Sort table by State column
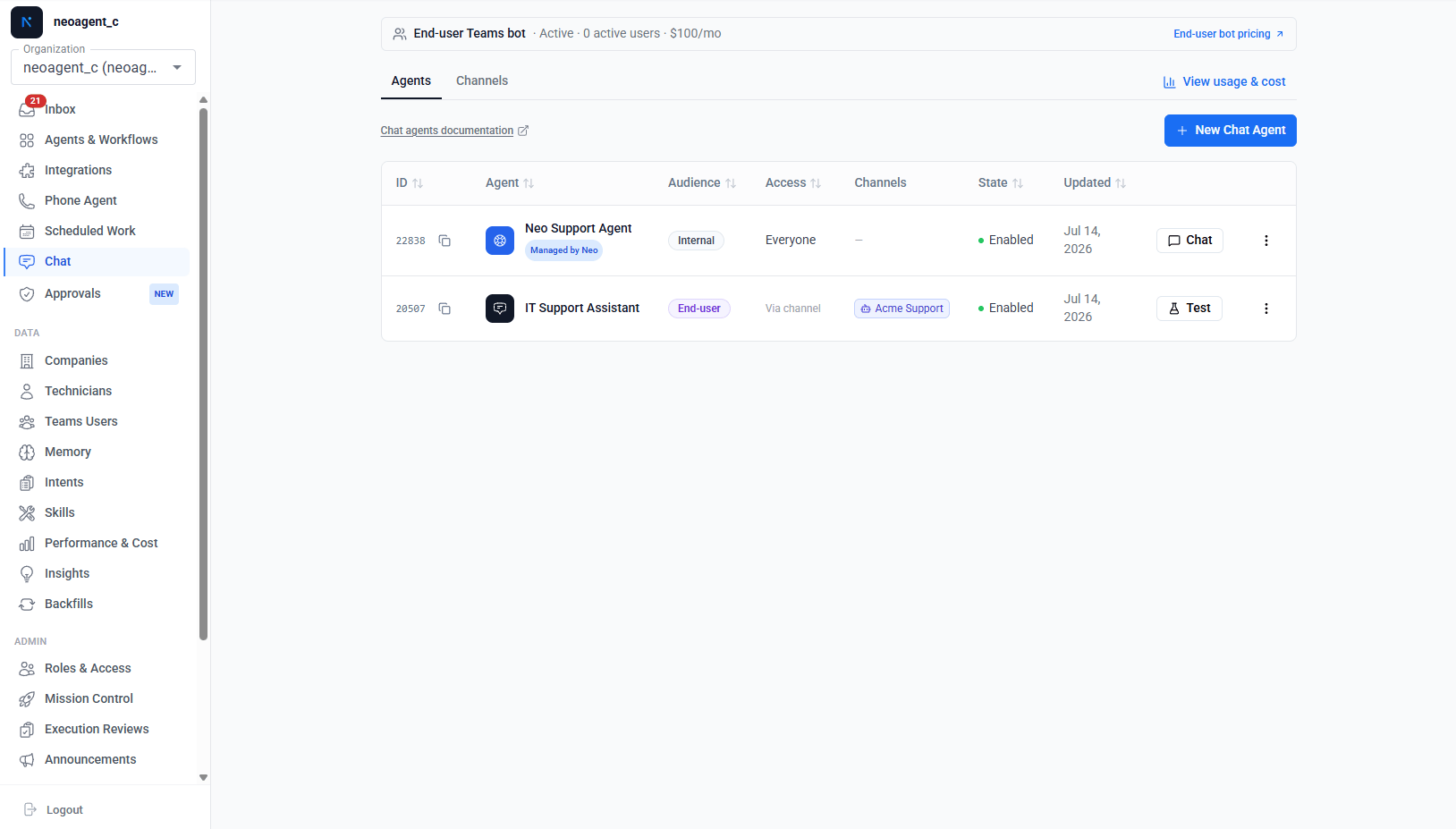 1001,182
